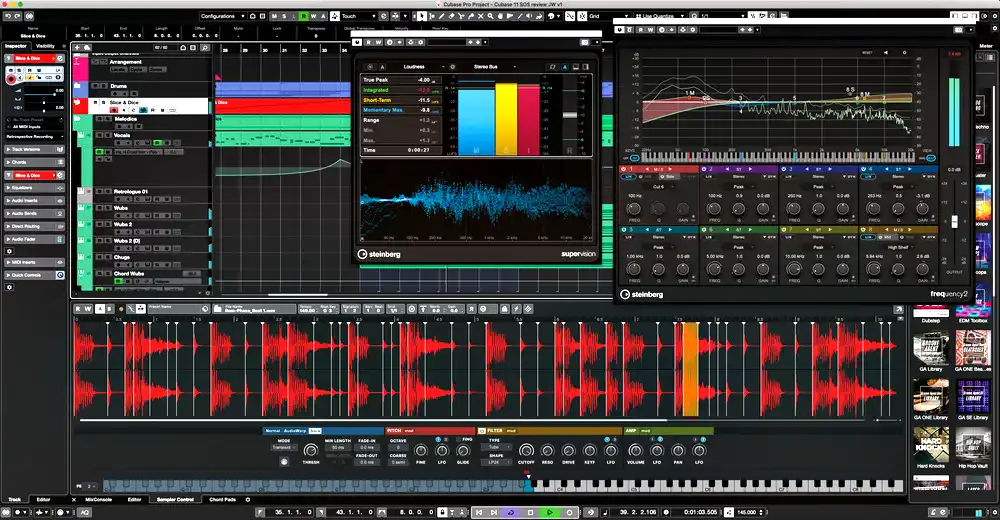Expand the Quick Controls inspector section
The image size is (1000, 520).
pos(34,275)
